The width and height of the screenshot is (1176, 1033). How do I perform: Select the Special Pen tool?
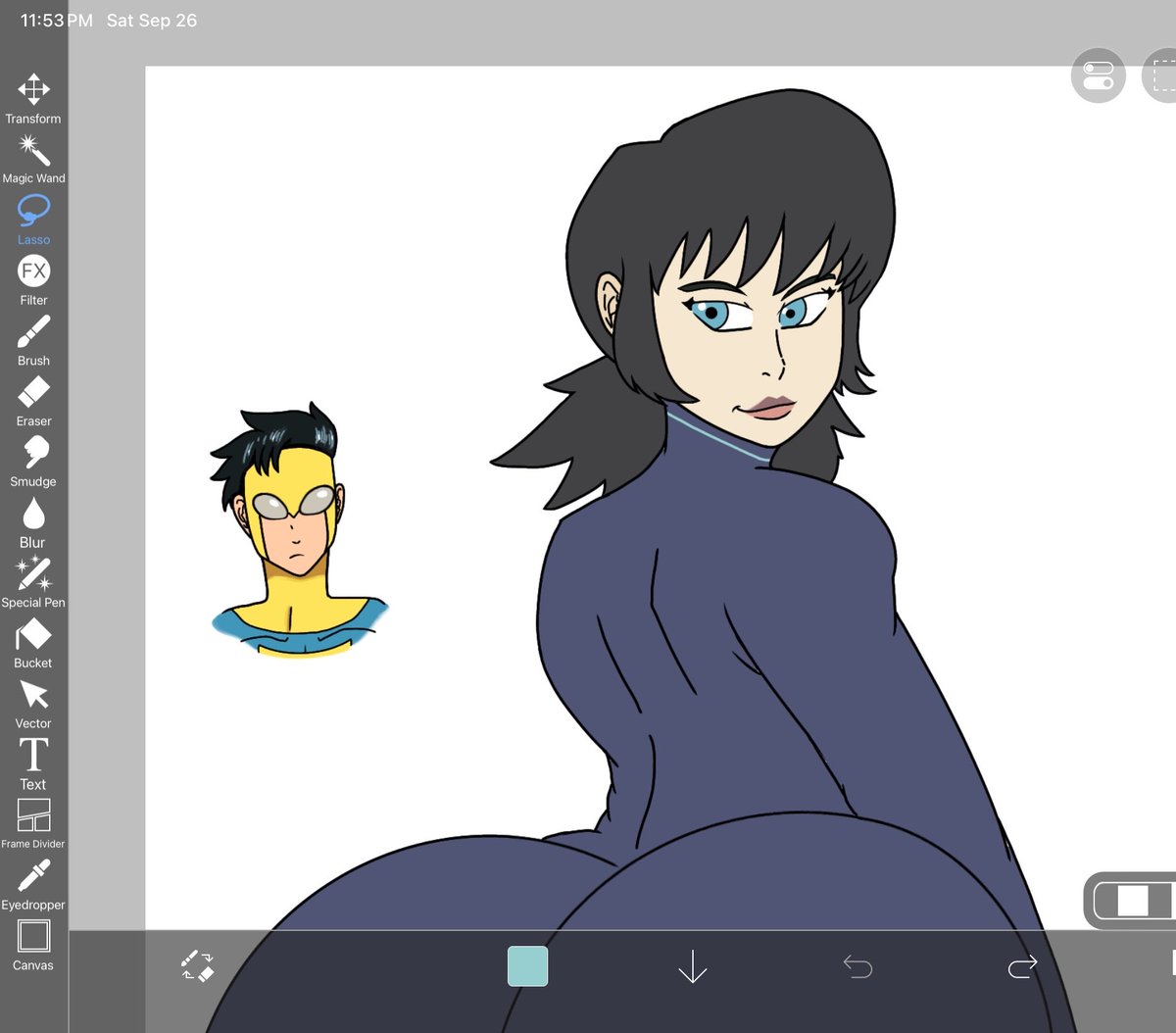(x=33, y=583)
